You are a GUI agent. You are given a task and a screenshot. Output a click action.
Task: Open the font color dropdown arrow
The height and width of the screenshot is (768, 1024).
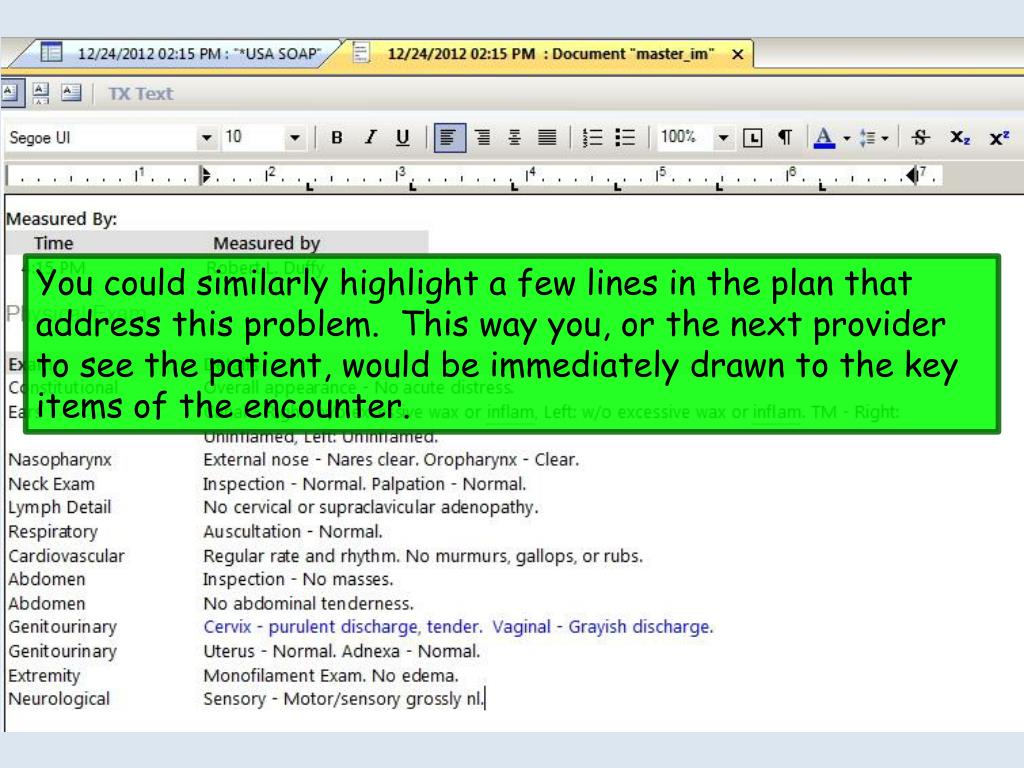[847, 138]
